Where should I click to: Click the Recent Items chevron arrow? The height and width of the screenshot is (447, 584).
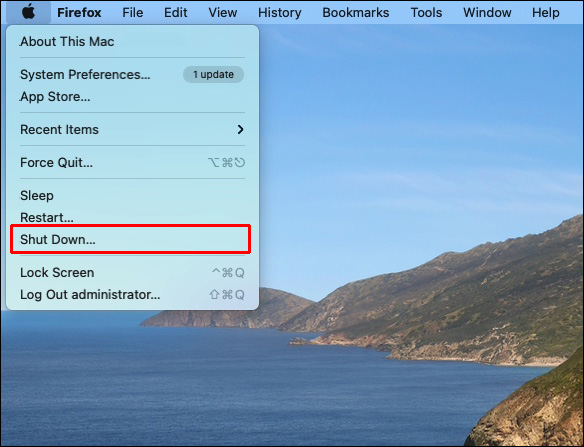[241, 129]
